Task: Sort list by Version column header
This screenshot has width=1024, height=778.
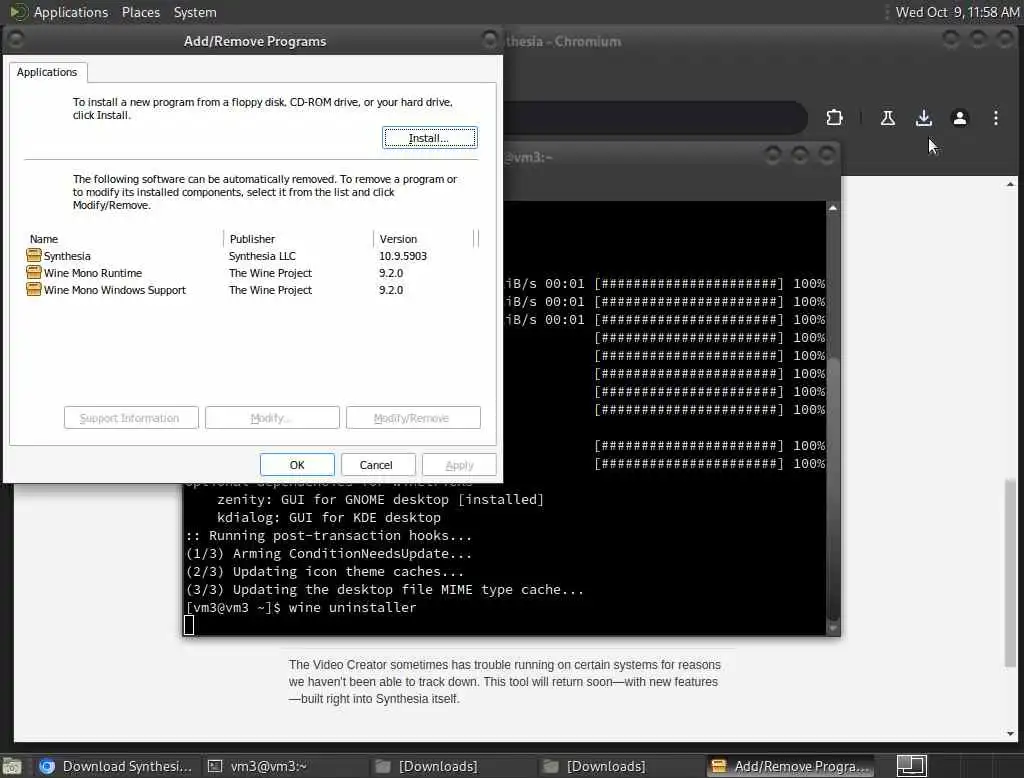Action: point(423,239)
